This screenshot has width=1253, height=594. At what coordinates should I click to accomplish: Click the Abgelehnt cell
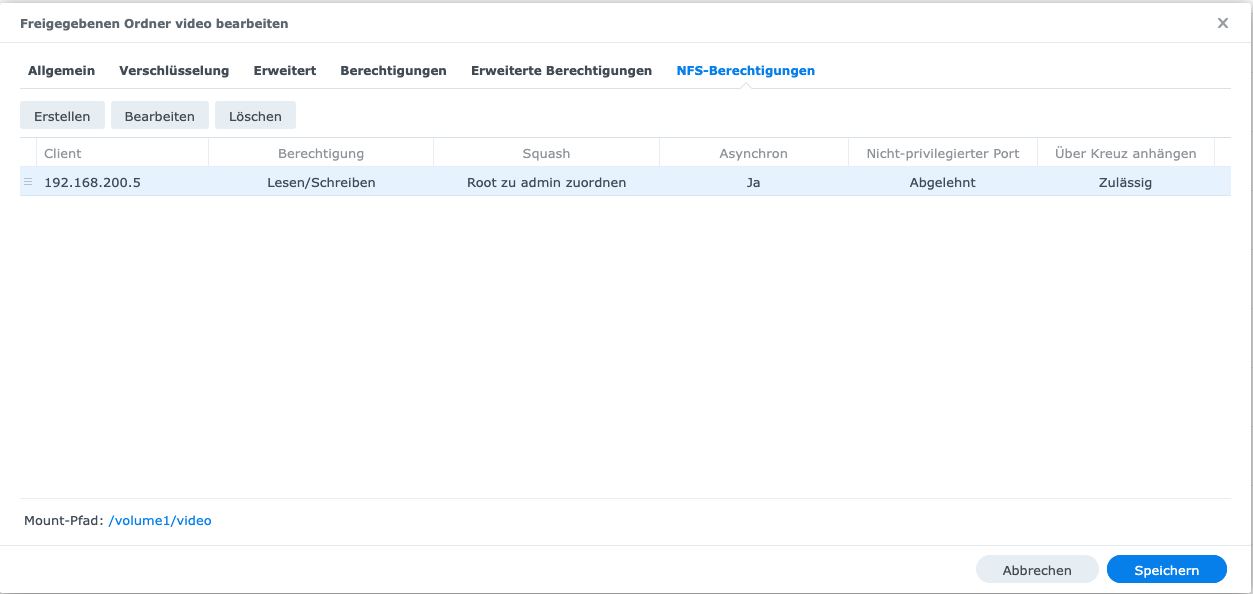943,183
